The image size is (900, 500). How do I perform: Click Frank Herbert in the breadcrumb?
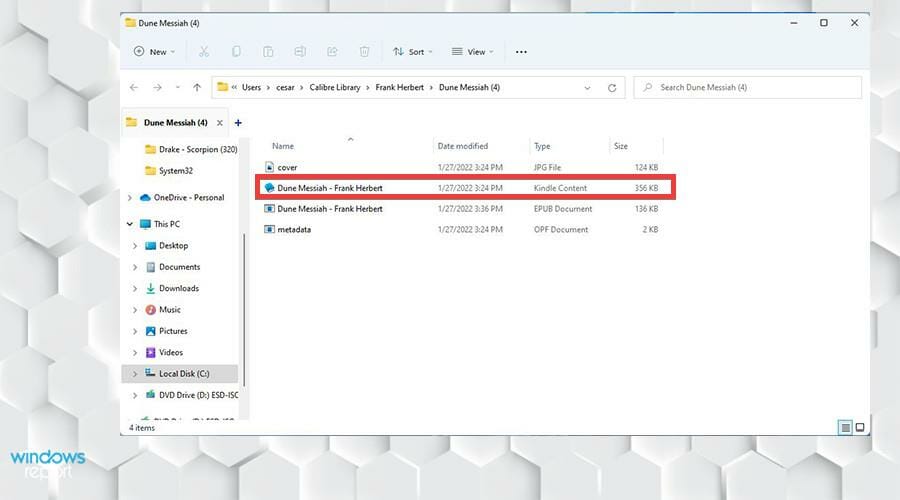pyautogui.click(x=399, y=87)
